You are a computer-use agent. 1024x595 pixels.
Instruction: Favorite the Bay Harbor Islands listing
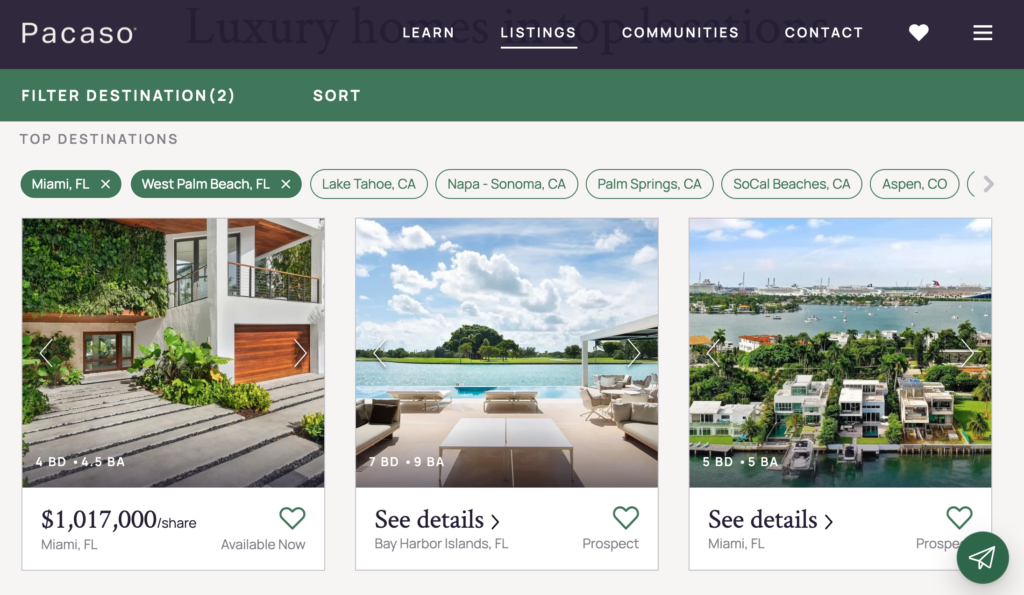pos(626,518)
